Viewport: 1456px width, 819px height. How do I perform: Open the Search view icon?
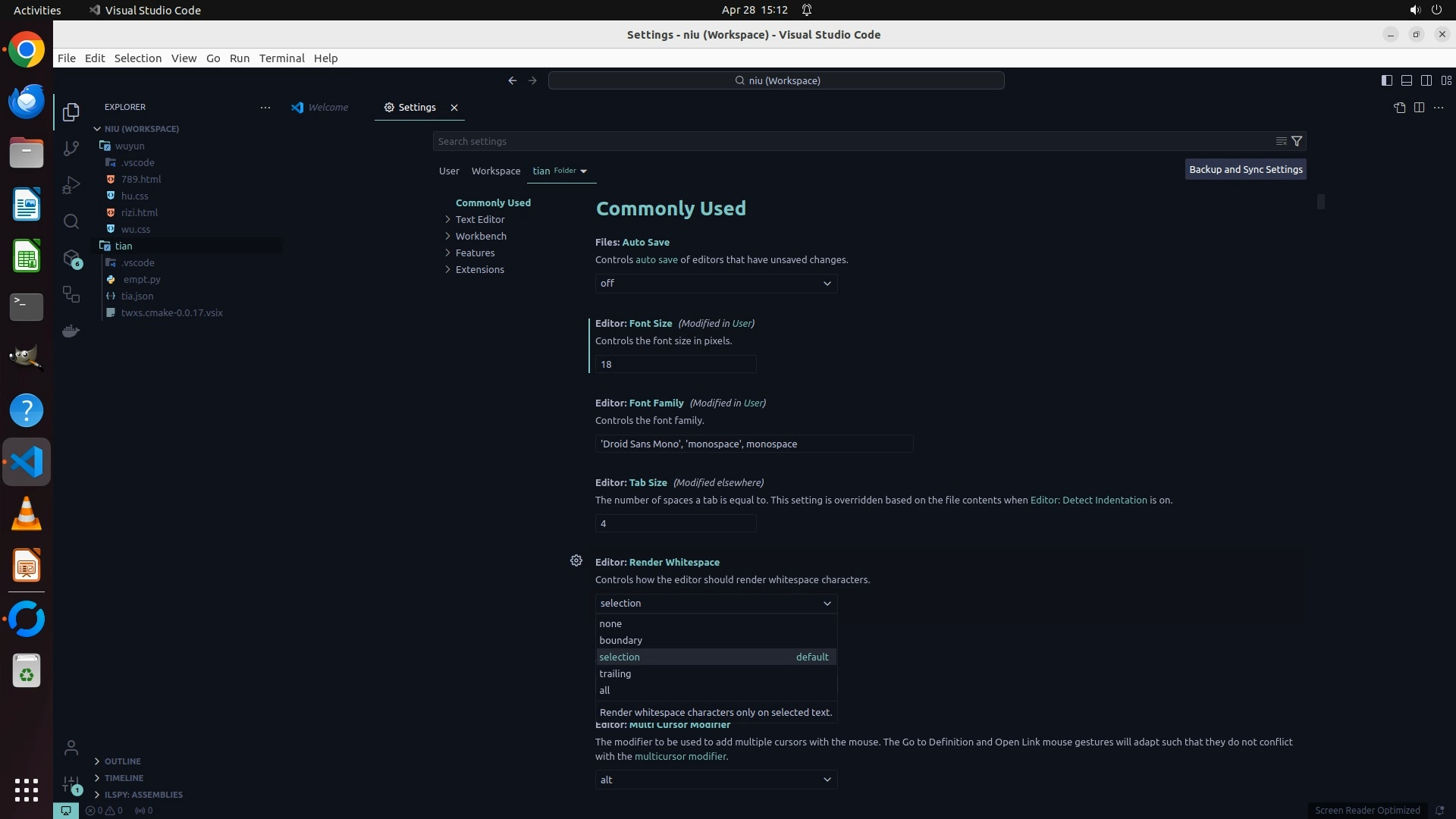click(x=71, y=221)
